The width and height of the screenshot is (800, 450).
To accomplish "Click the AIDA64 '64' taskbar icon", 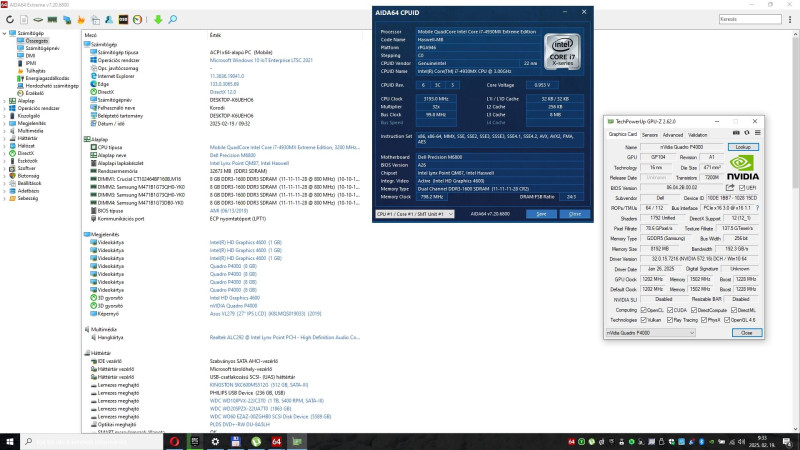I will [x=276, y=441].
